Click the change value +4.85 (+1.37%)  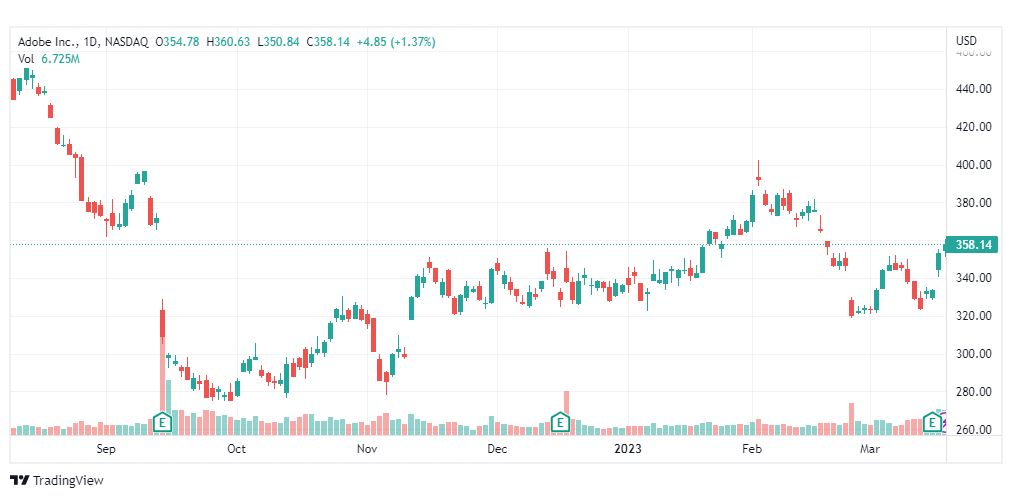click(396, 42)
